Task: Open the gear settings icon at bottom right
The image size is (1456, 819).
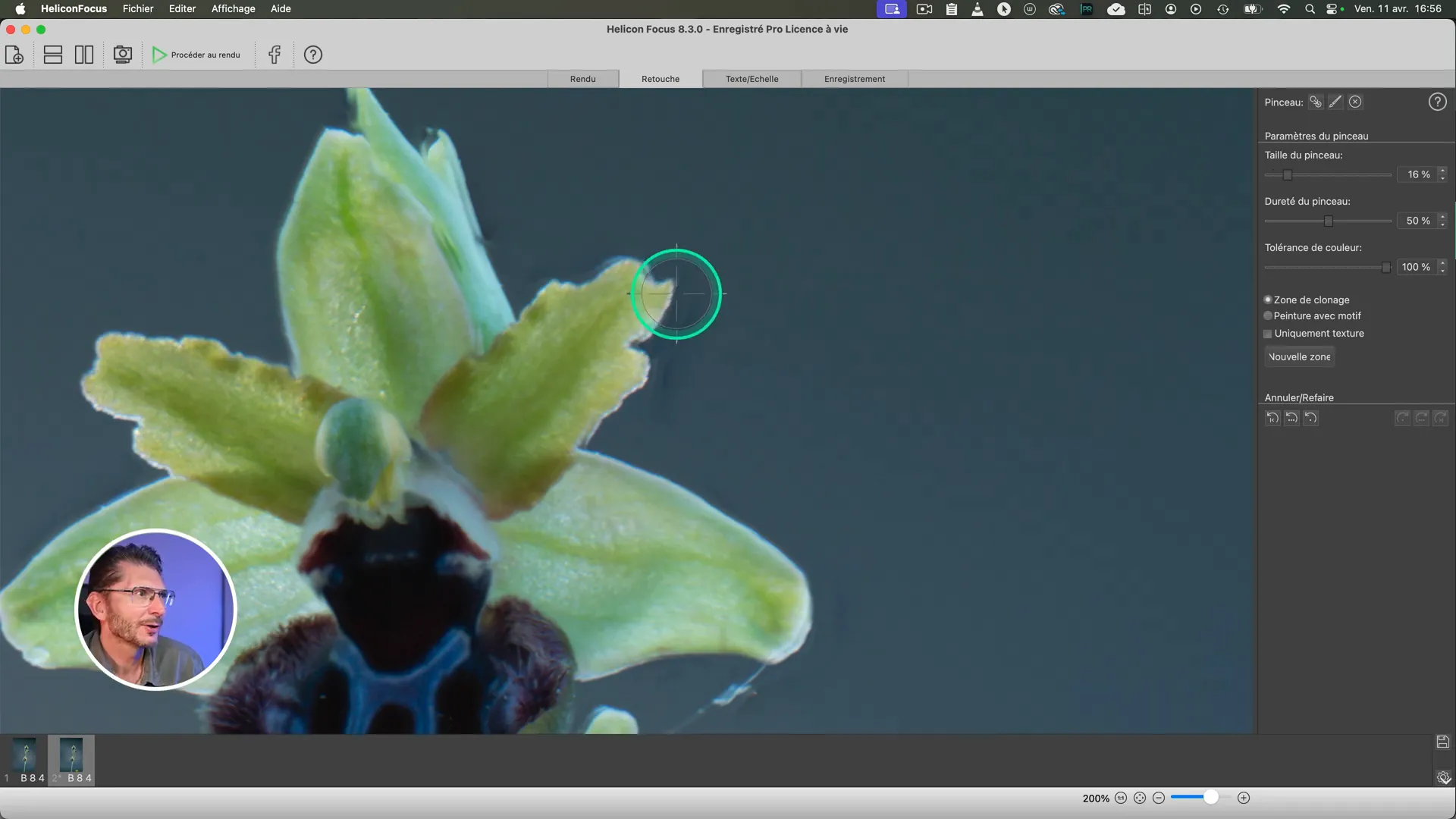Action: pyautogui.click(x=1443, y=777)
